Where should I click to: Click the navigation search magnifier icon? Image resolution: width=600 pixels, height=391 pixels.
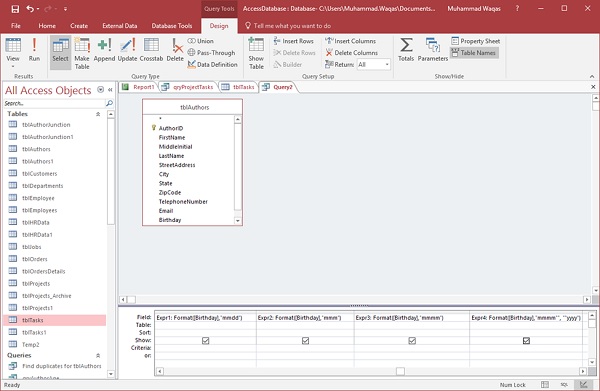pos(109,103)
